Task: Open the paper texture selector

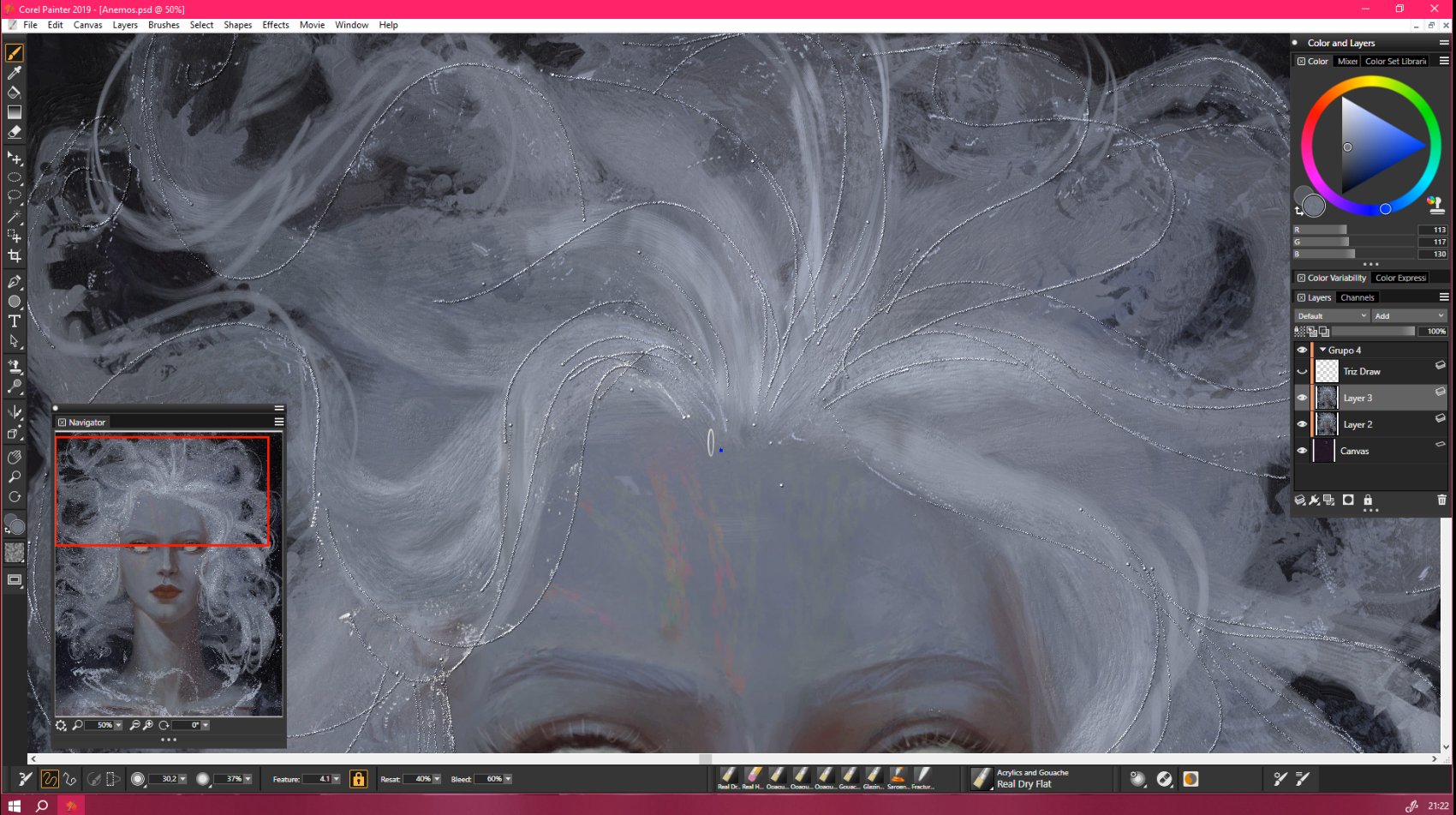Action: coord(15,554)
